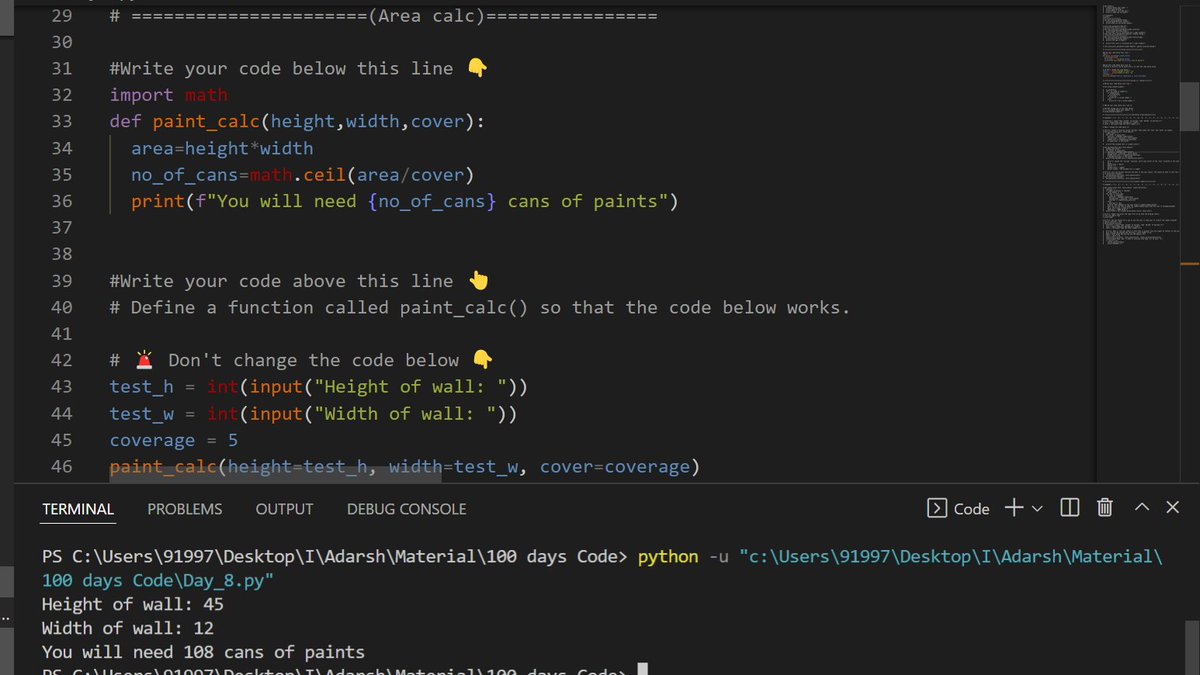Click line number 43 in the gutter
The width and height of the screenshot is (1200, 675).
pos(61,387)
